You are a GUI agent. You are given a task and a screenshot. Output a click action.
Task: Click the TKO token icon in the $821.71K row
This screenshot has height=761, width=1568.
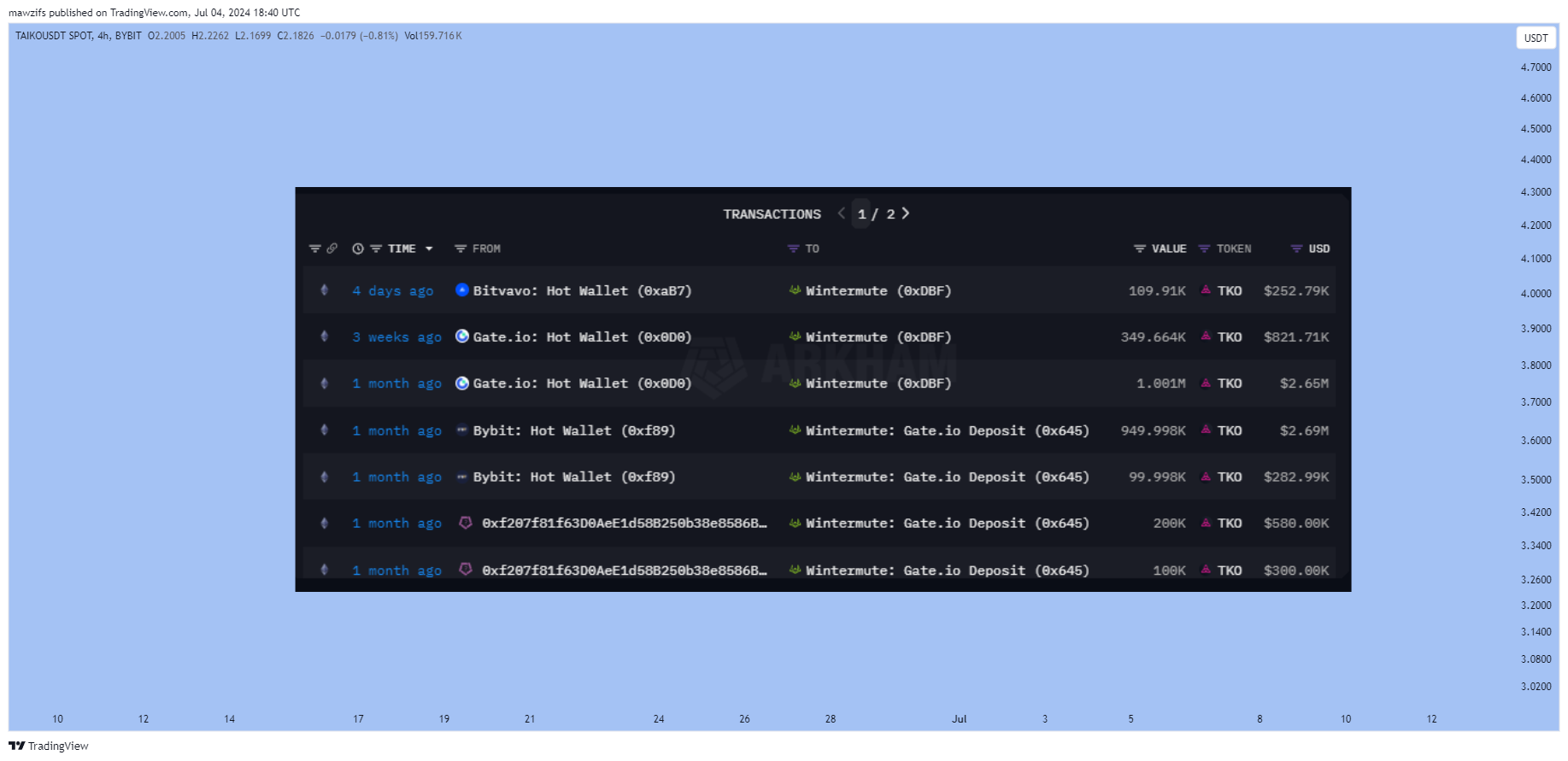1206,336
